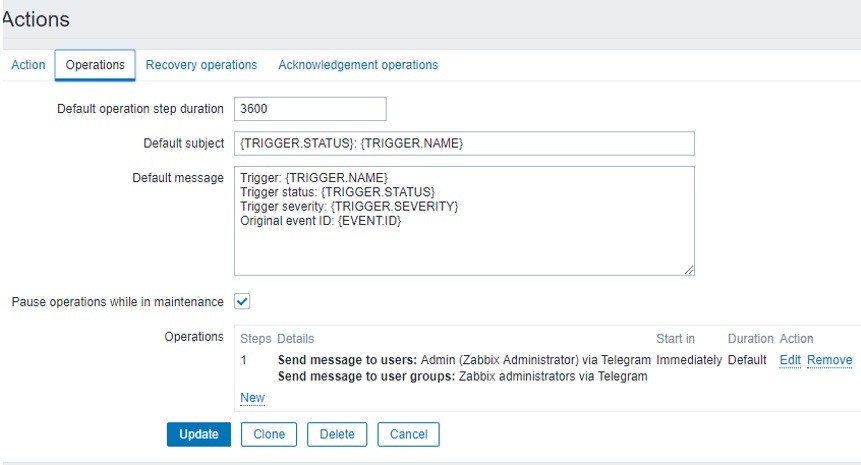The height and width of the screenshot is (465, 861).
Task: Click the Default operation step duration field
Action: click(310, 109)
